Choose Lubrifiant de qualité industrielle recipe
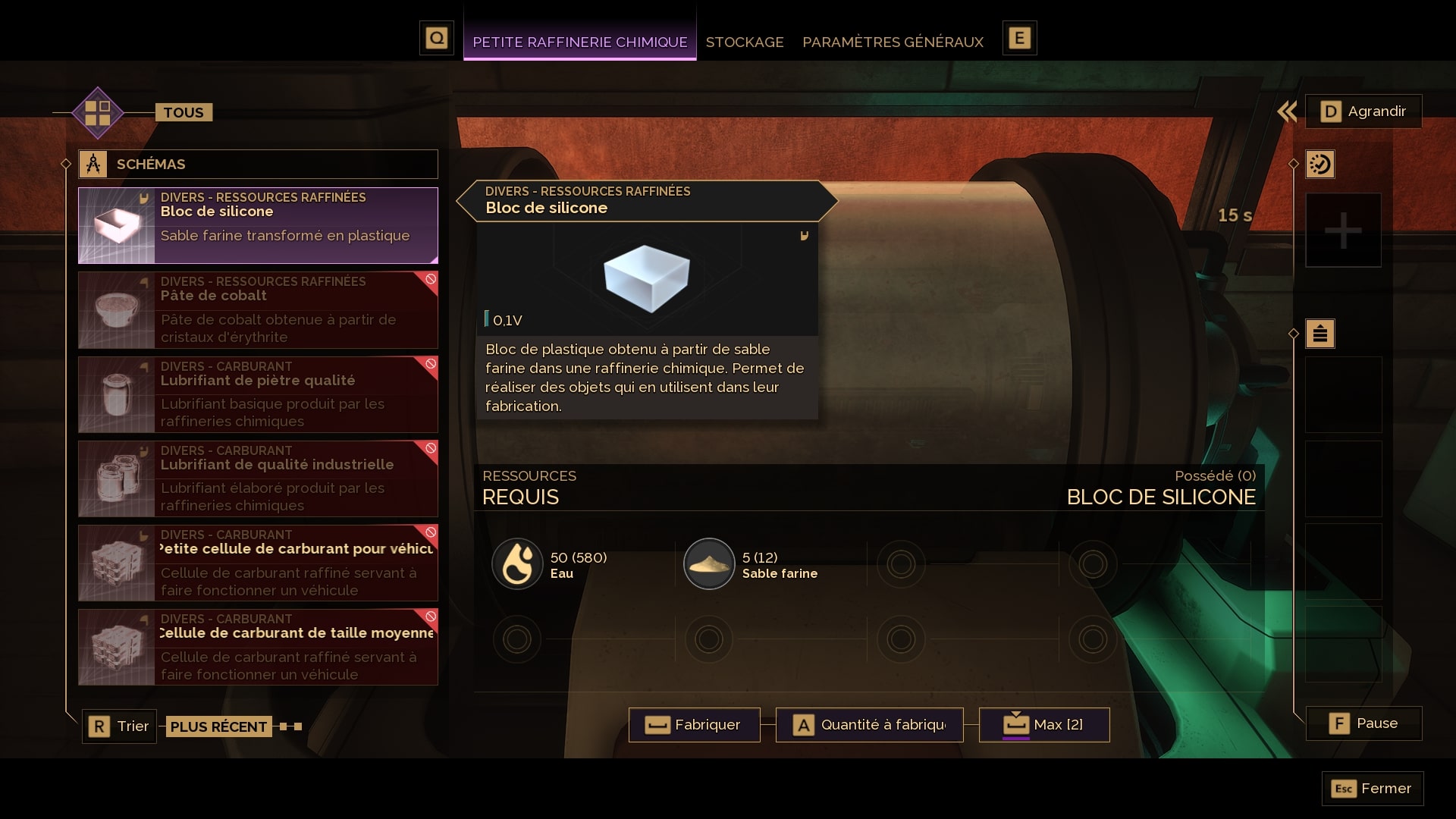The width and height of the screenshot is (1456, 819). pos(258,479)
